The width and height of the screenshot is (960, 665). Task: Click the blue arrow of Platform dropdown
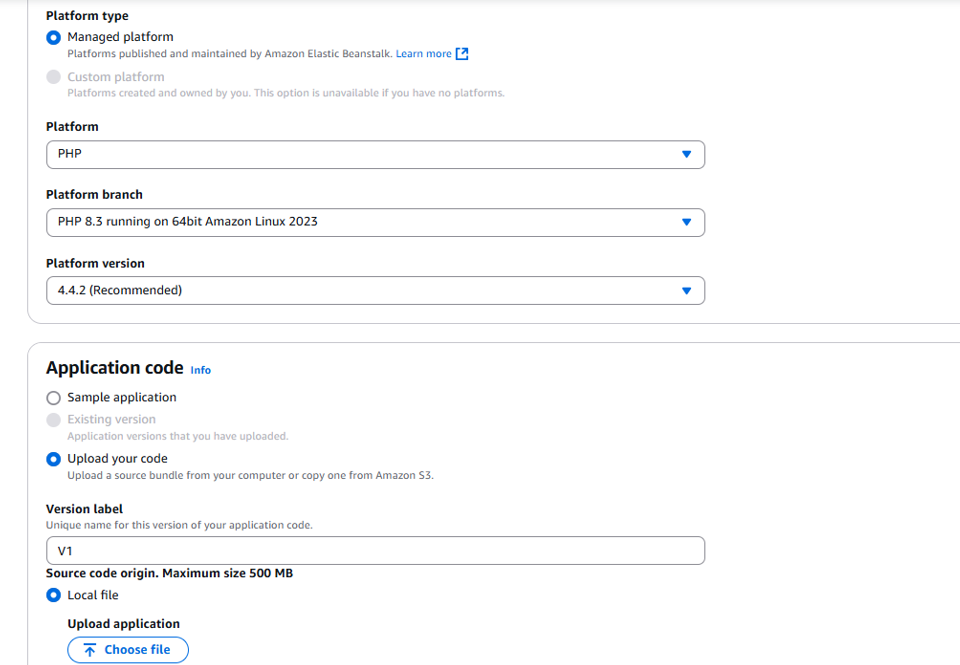click(686, 154)
